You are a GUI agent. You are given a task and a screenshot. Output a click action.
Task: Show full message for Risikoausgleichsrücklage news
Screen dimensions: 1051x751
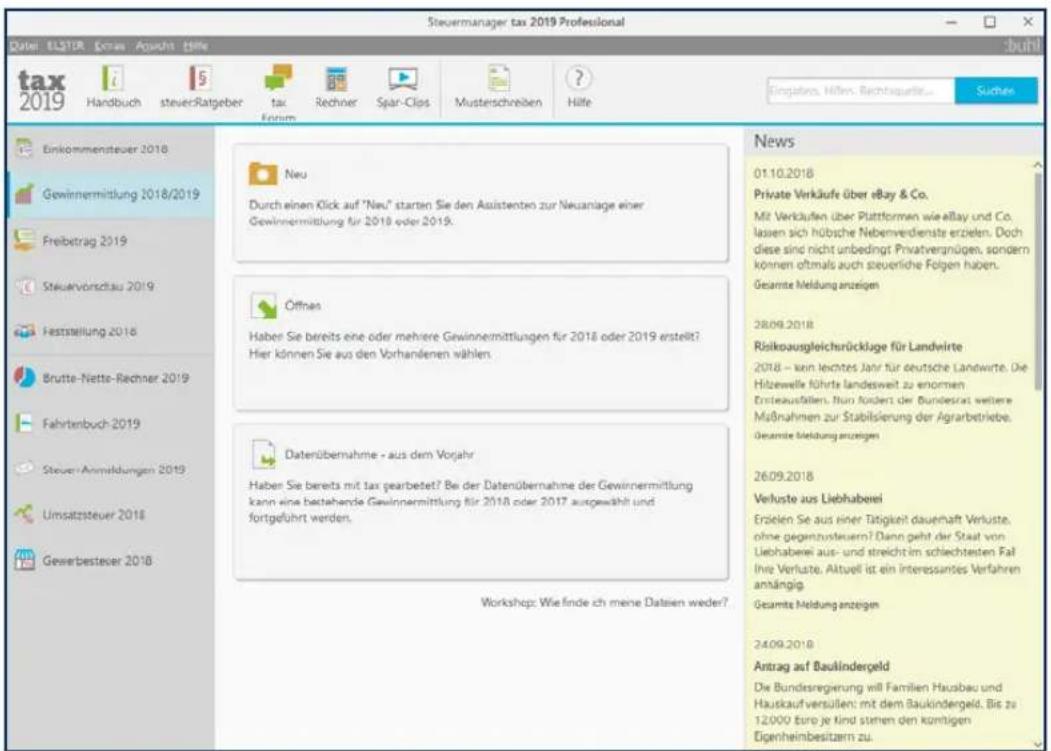tap(816, 435)
